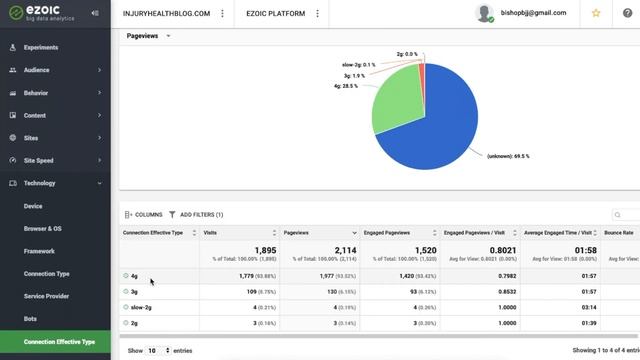This screenshot has width=640, height=360.
Task: Open EZOIC PLATFORM three-dot menu
Action: [x=318, y=13]
